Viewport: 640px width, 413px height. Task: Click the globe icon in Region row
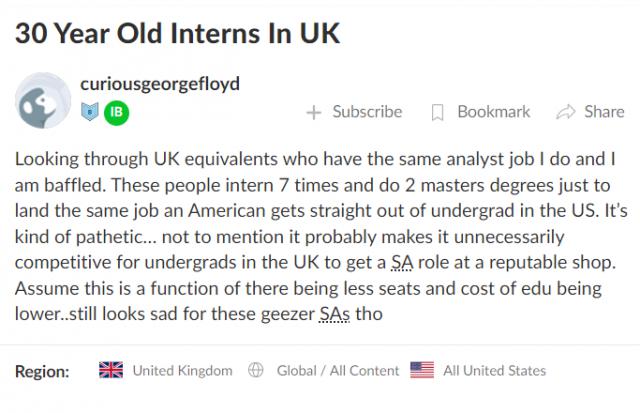(256, 370)
